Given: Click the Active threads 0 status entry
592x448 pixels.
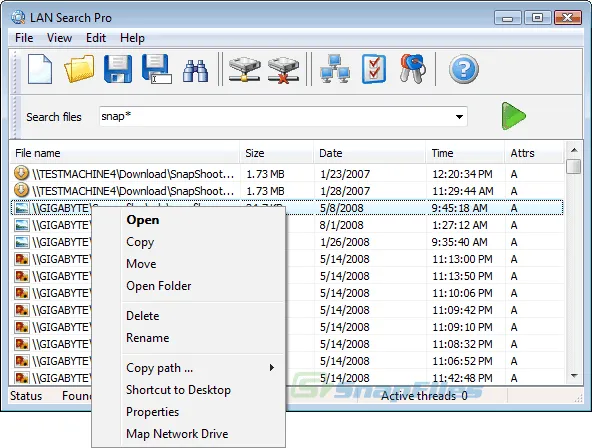Looking at the screenshot, I should (424, 396).
